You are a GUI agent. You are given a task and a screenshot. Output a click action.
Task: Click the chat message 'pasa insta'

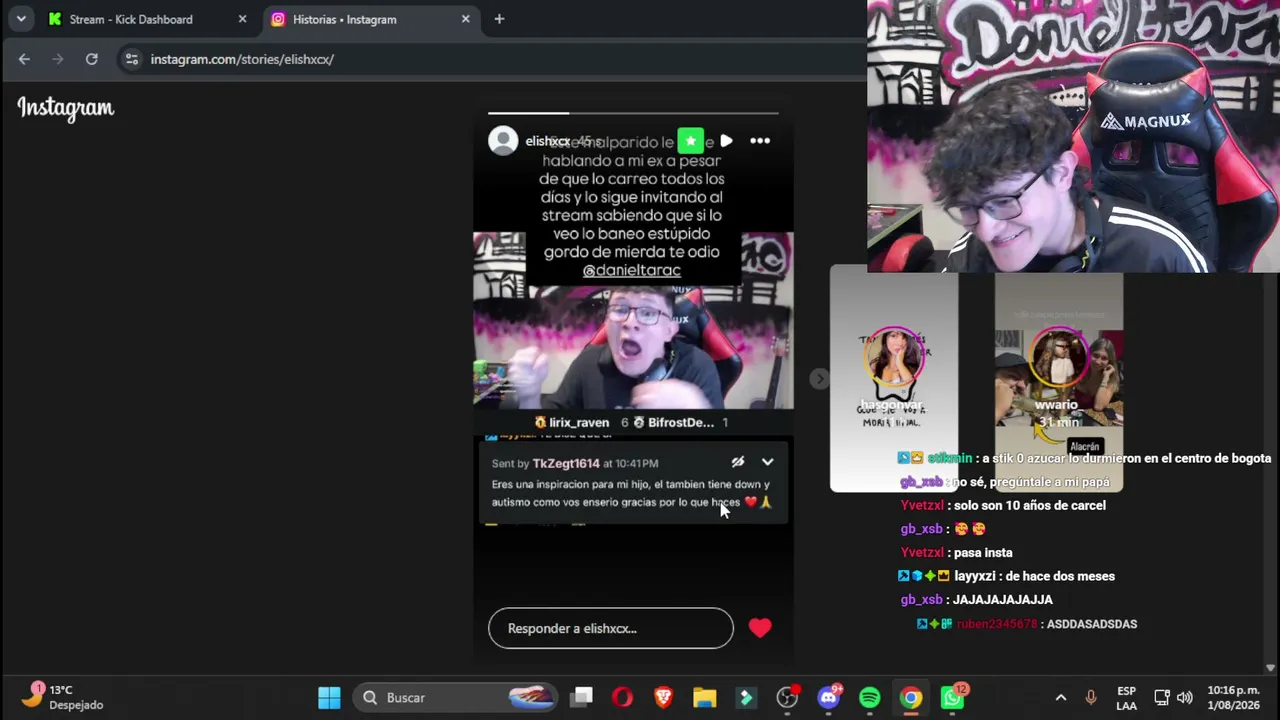coord(983,552)
